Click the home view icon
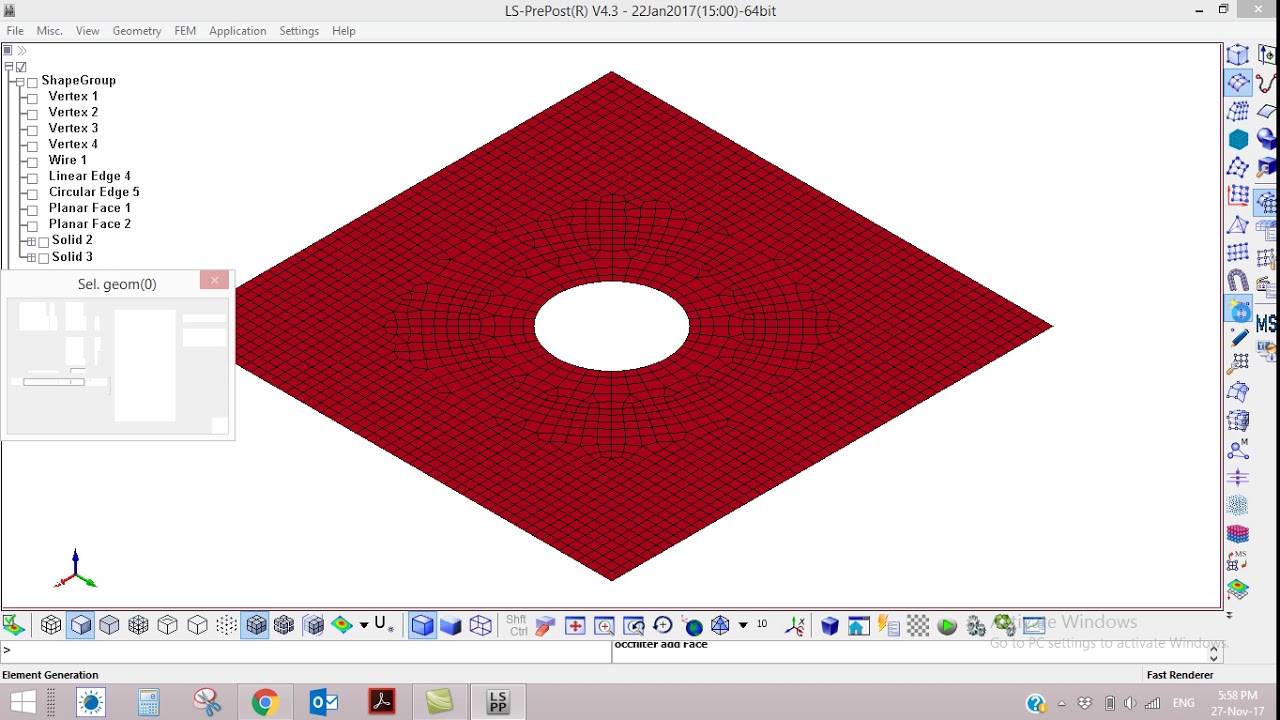 859,626
